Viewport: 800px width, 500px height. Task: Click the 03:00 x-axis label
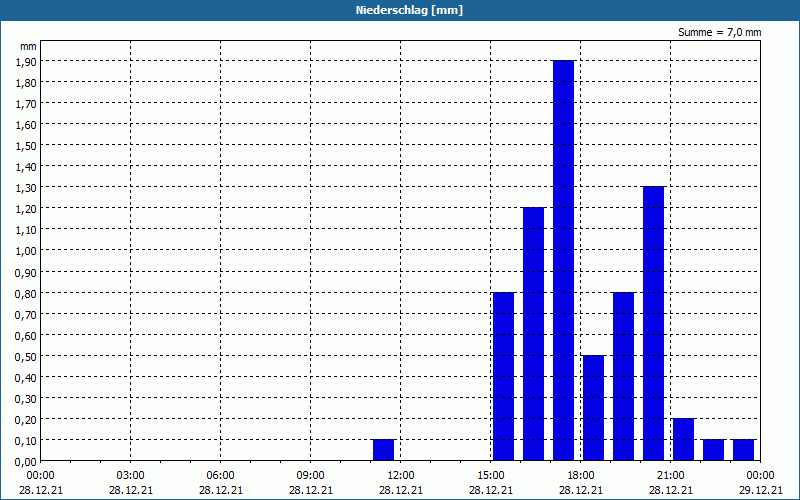point(131,476)
